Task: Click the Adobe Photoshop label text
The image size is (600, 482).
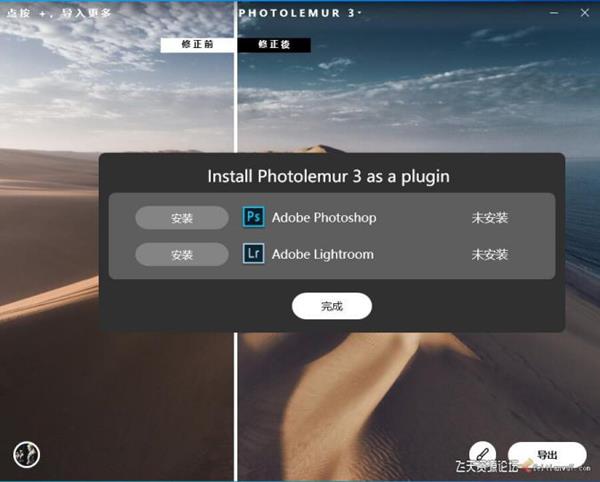Action: pos(324,217)
